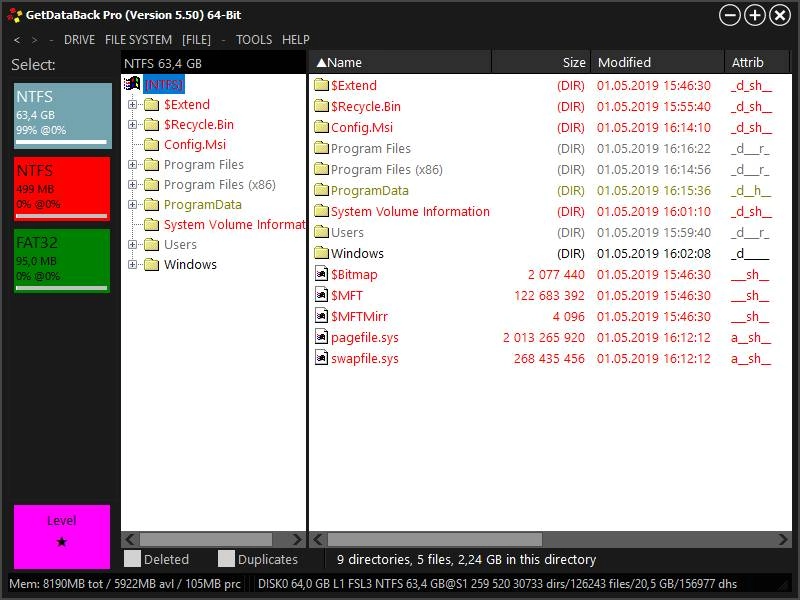This screenshot has height=600, width=800.
Task: Click the $MFT file icon
Action: [x=321, y=295]
